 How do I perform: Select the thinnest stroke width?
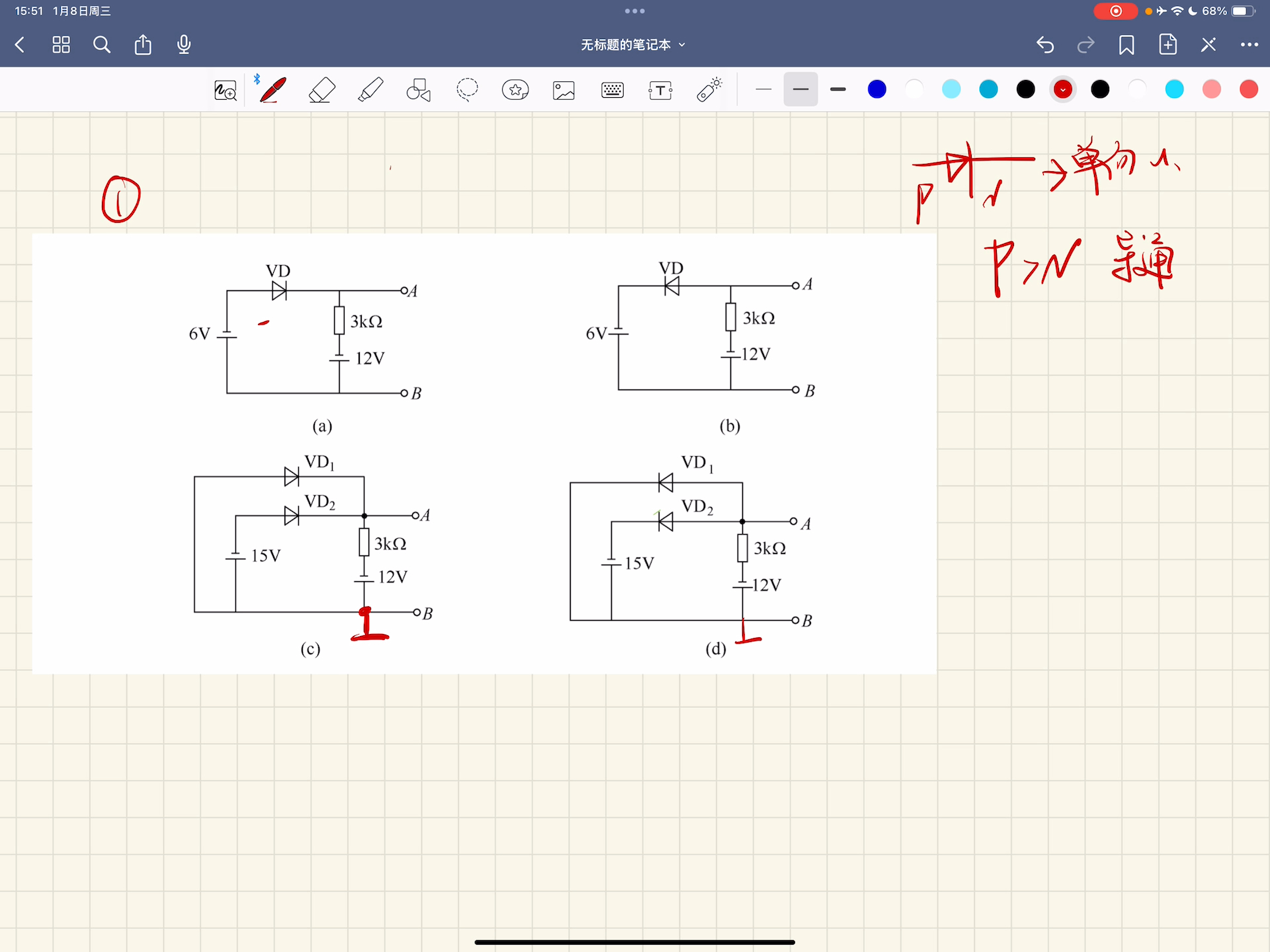(763, 89)
